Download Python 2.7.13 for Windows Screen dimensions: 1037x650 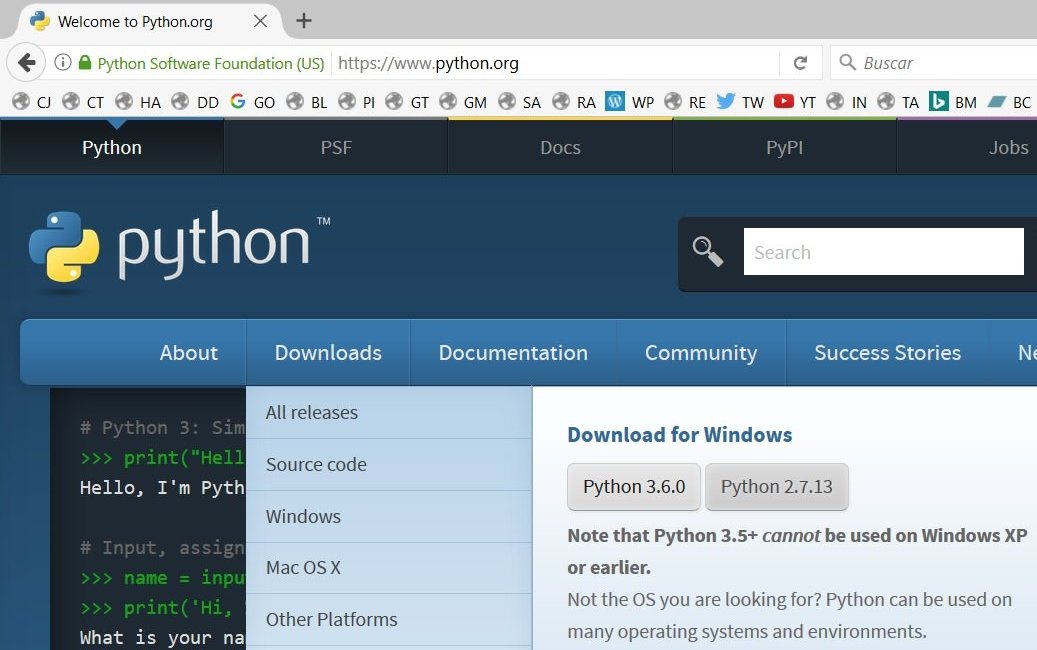(x=777, y=487)
